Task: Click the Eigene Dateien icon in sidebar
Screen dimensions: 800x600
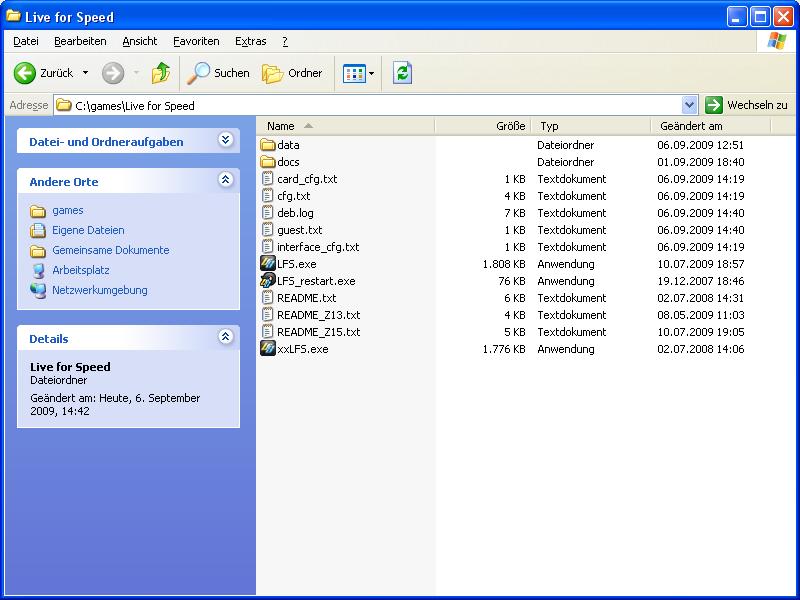Action: coord(38,231)
